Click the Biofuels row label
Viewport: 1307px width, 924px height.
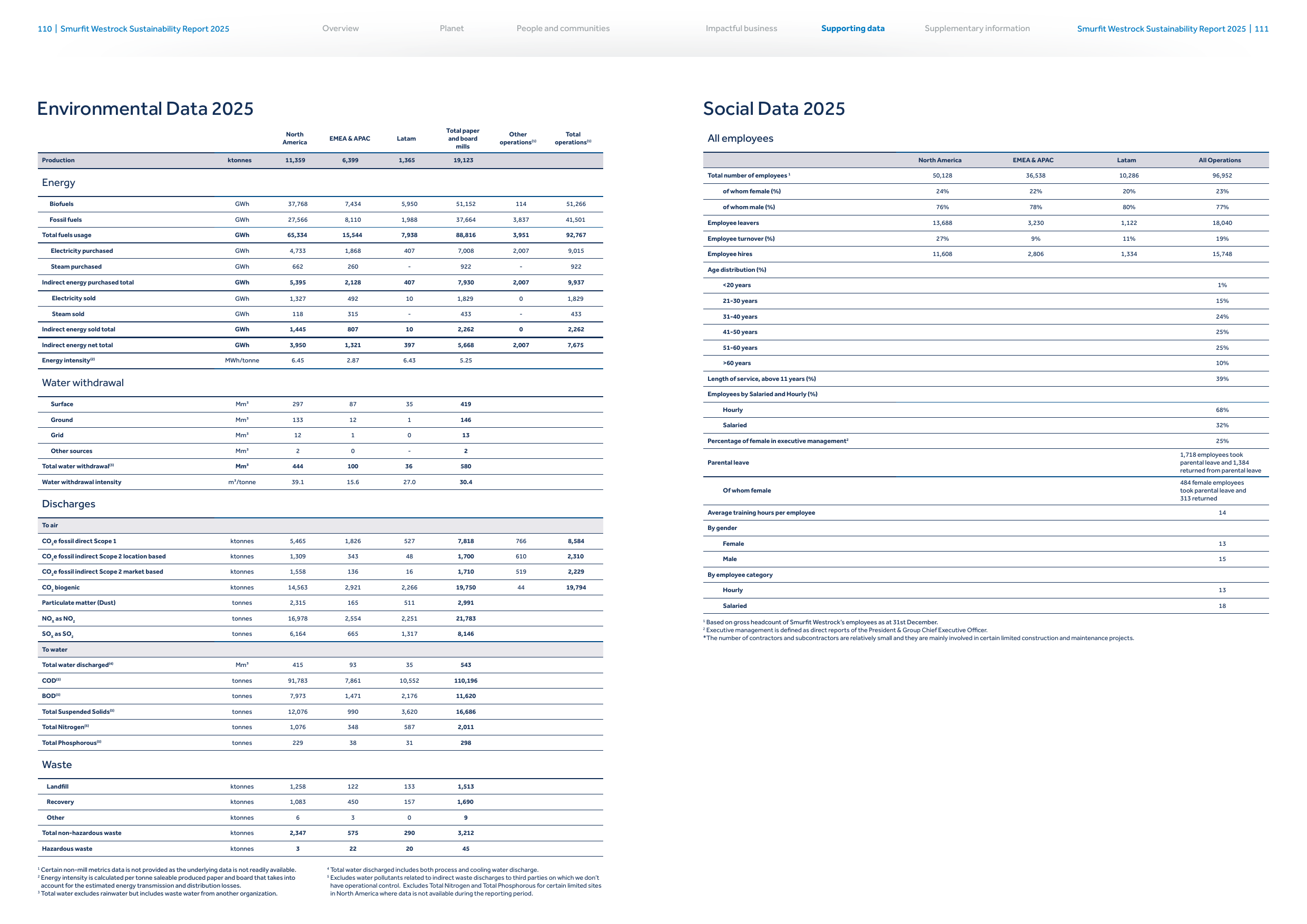tap(62, 204)
